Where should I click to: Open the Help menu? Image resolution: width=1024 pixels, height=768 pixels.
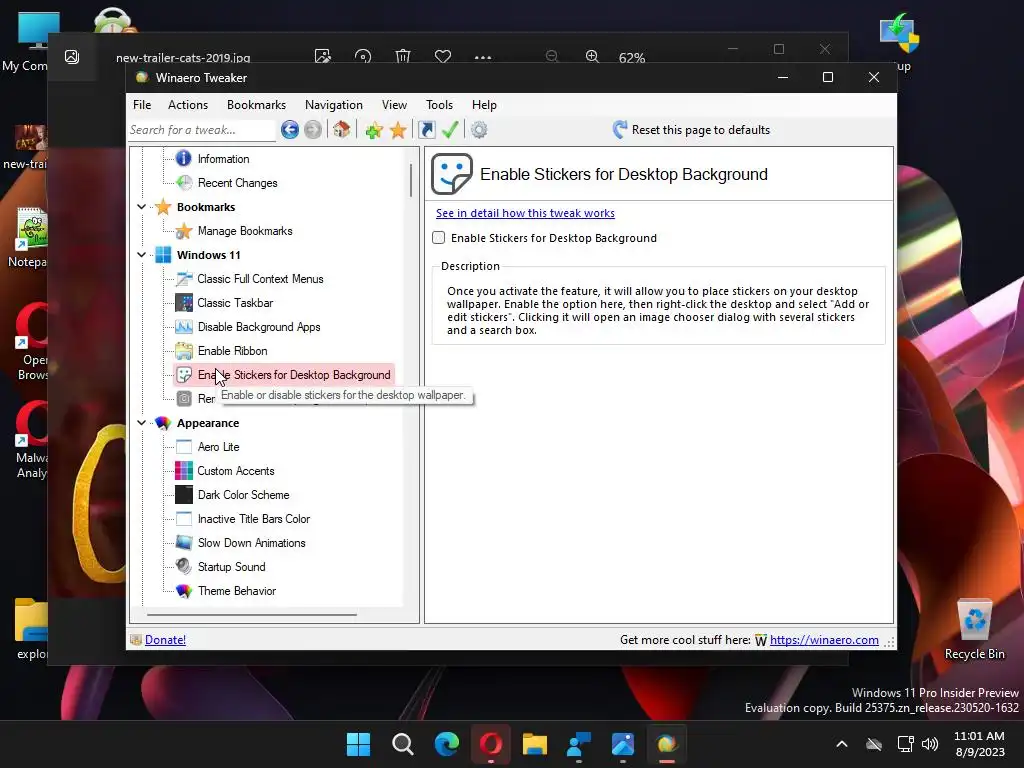(x=485, y=104)
